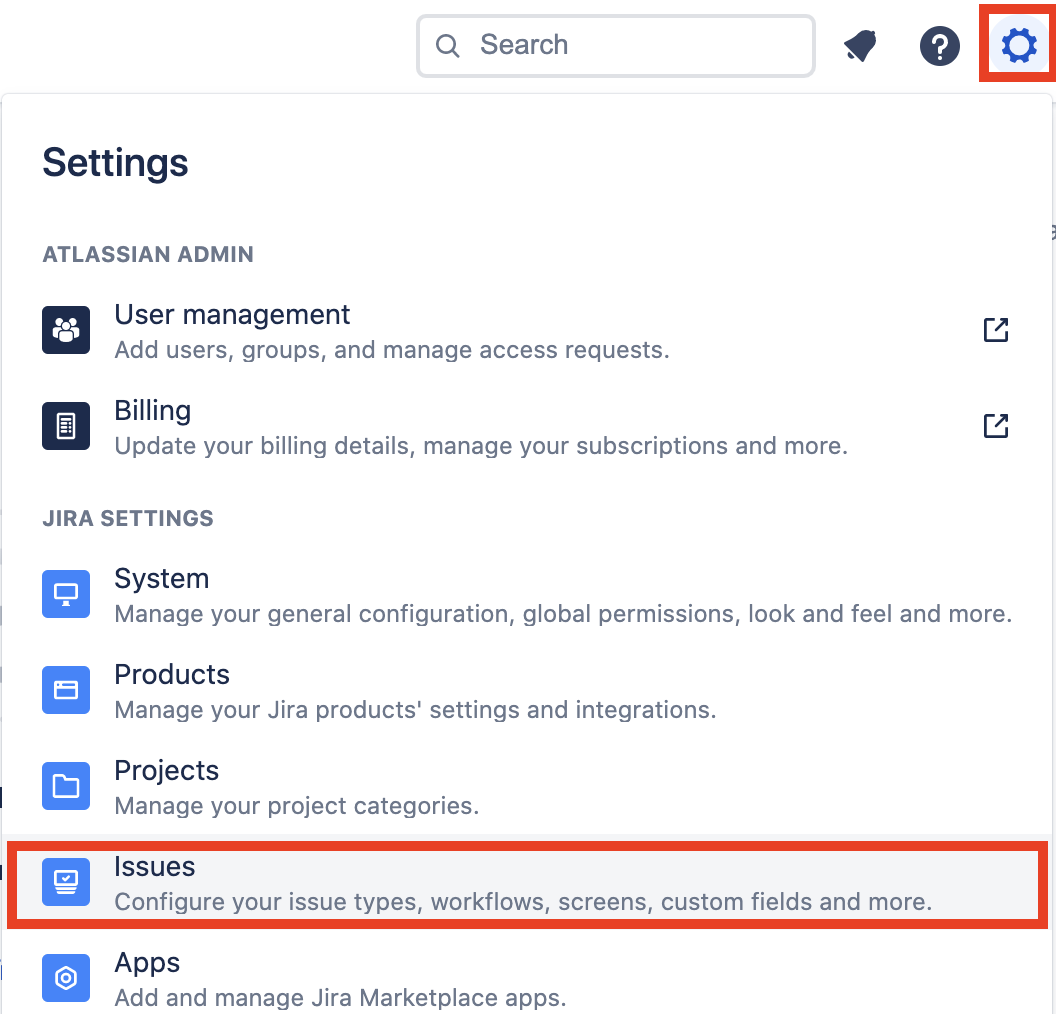Click the Settings heading
The image size is (1056, 1014).
point(115,164)
